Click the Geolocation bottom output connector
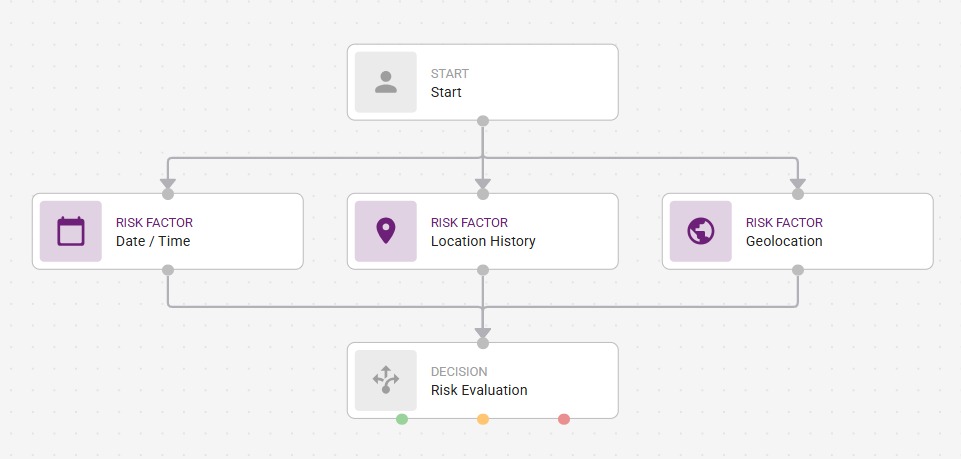 (x=798, y=270)
